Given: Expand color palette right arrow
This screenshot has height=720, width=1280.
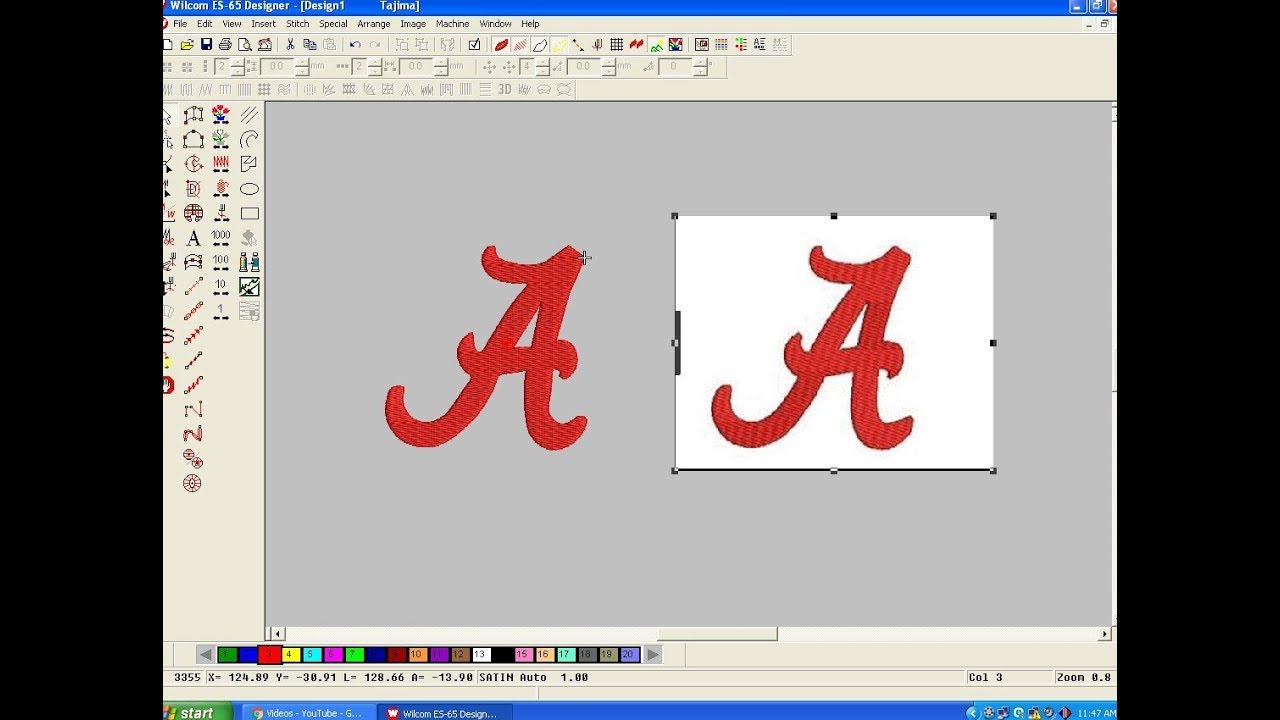Looking at the screenshot, I should [653, 655].
